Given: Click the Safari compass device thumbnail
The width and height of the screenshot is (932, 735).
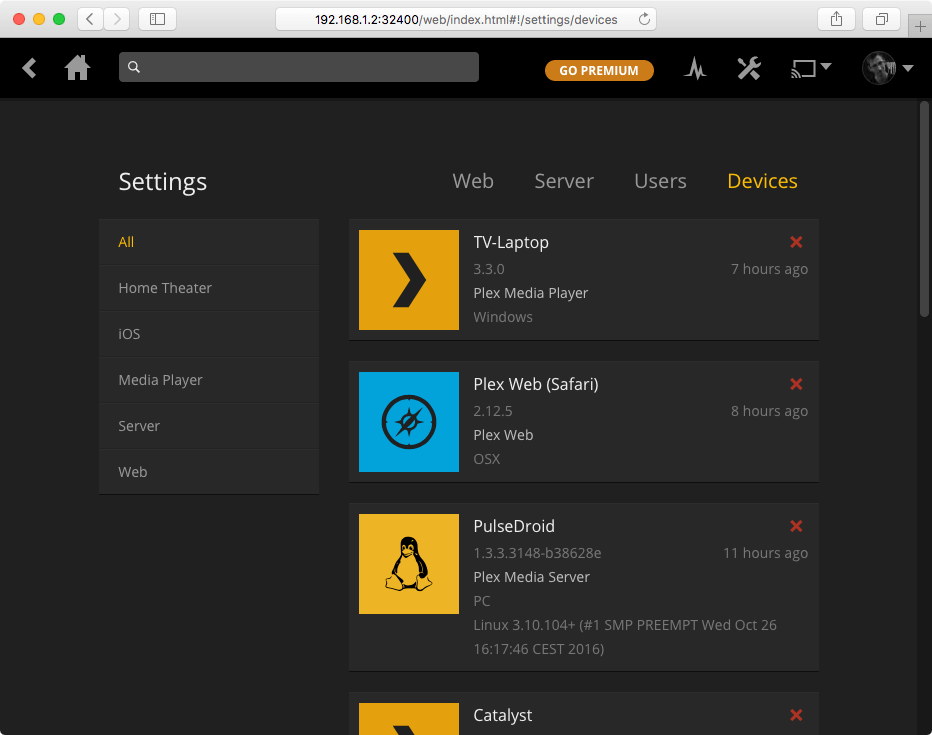Looking at the screenshot, I should (x=409, y=422).
